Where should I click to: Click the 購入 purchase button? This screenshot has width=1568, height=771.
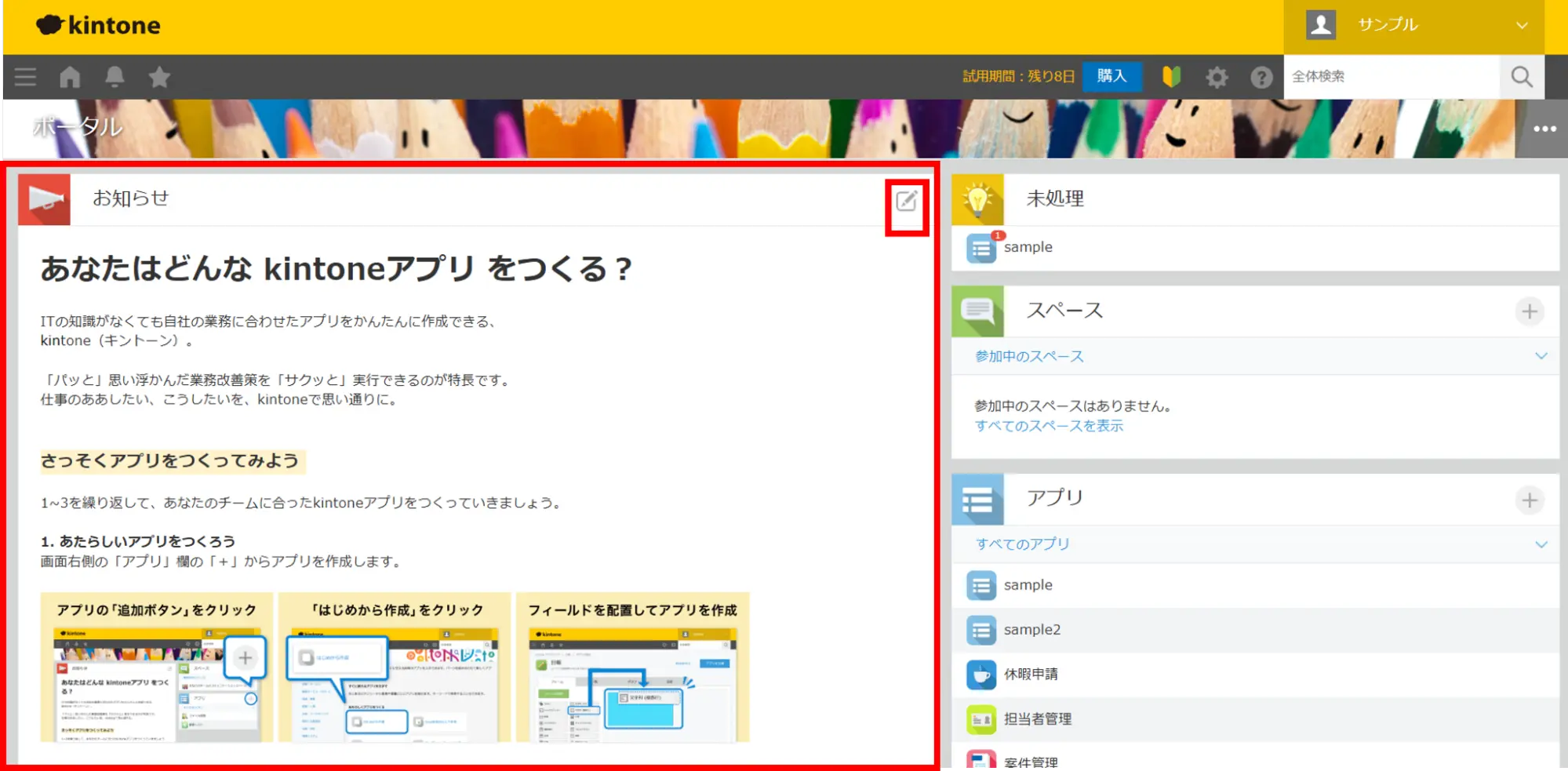click(x=1111, y=76)
